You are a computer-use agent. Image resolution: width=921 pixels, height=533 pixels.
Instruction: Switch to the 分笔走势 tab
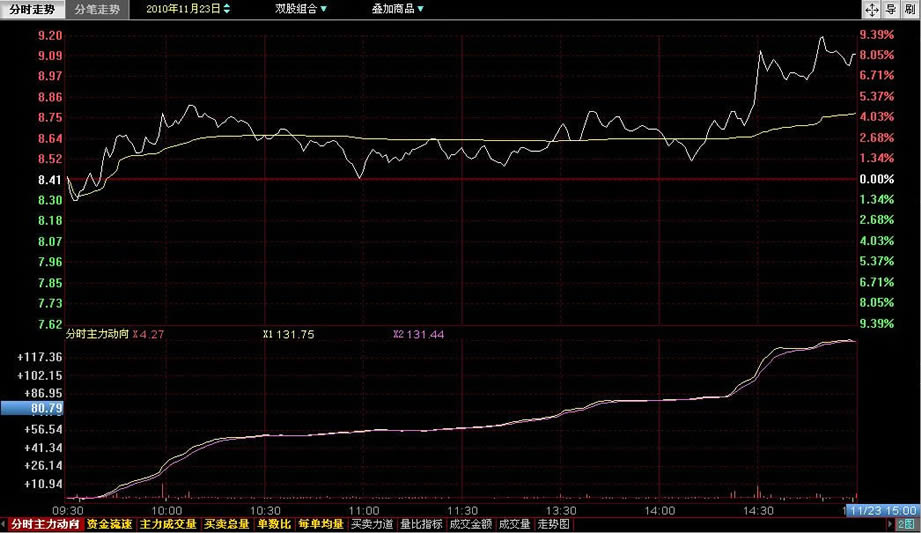[99, 9]
